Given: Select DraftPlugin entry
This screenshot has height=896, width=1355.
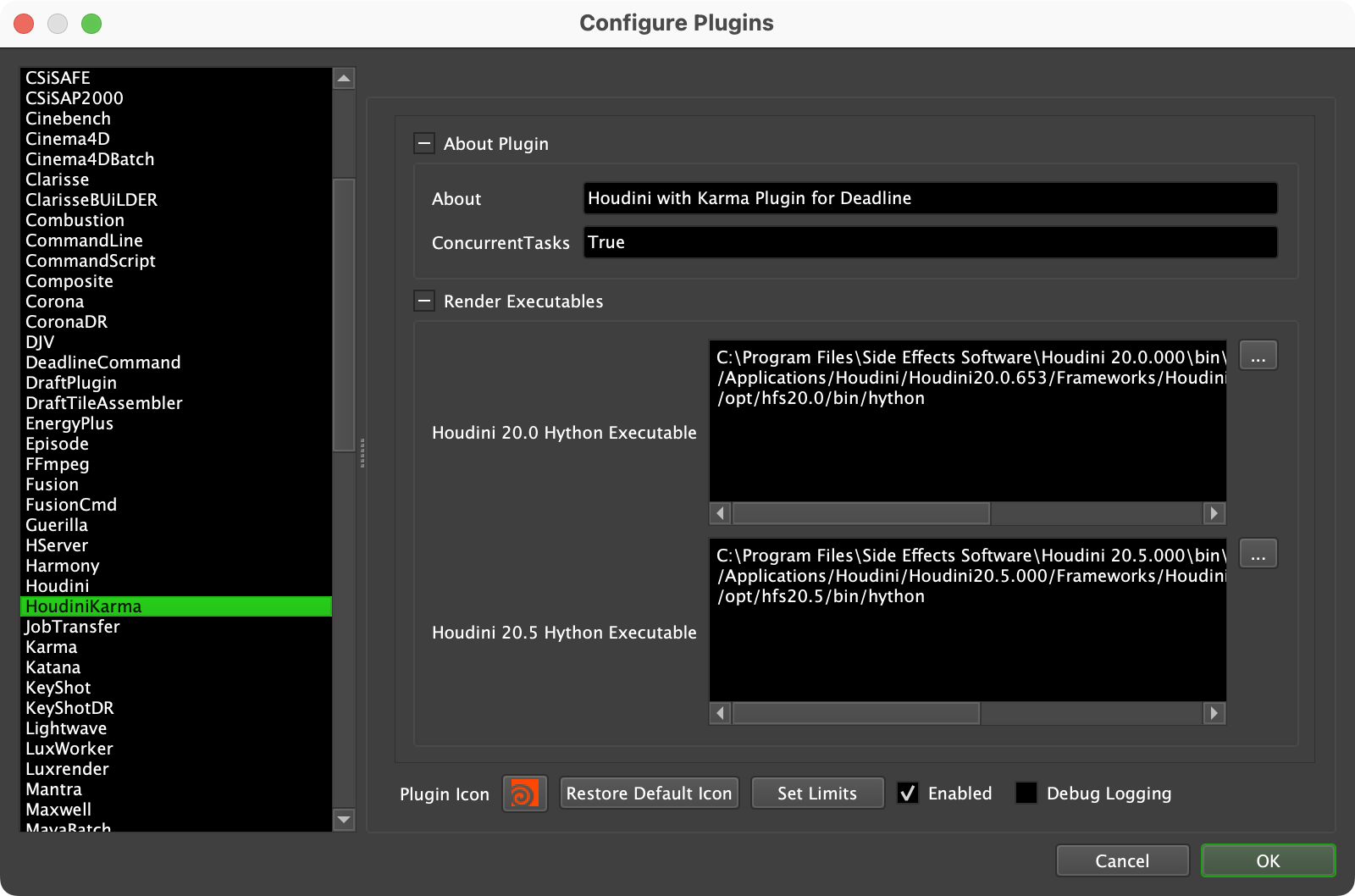Looking at the screenshot, I should 176,383.
